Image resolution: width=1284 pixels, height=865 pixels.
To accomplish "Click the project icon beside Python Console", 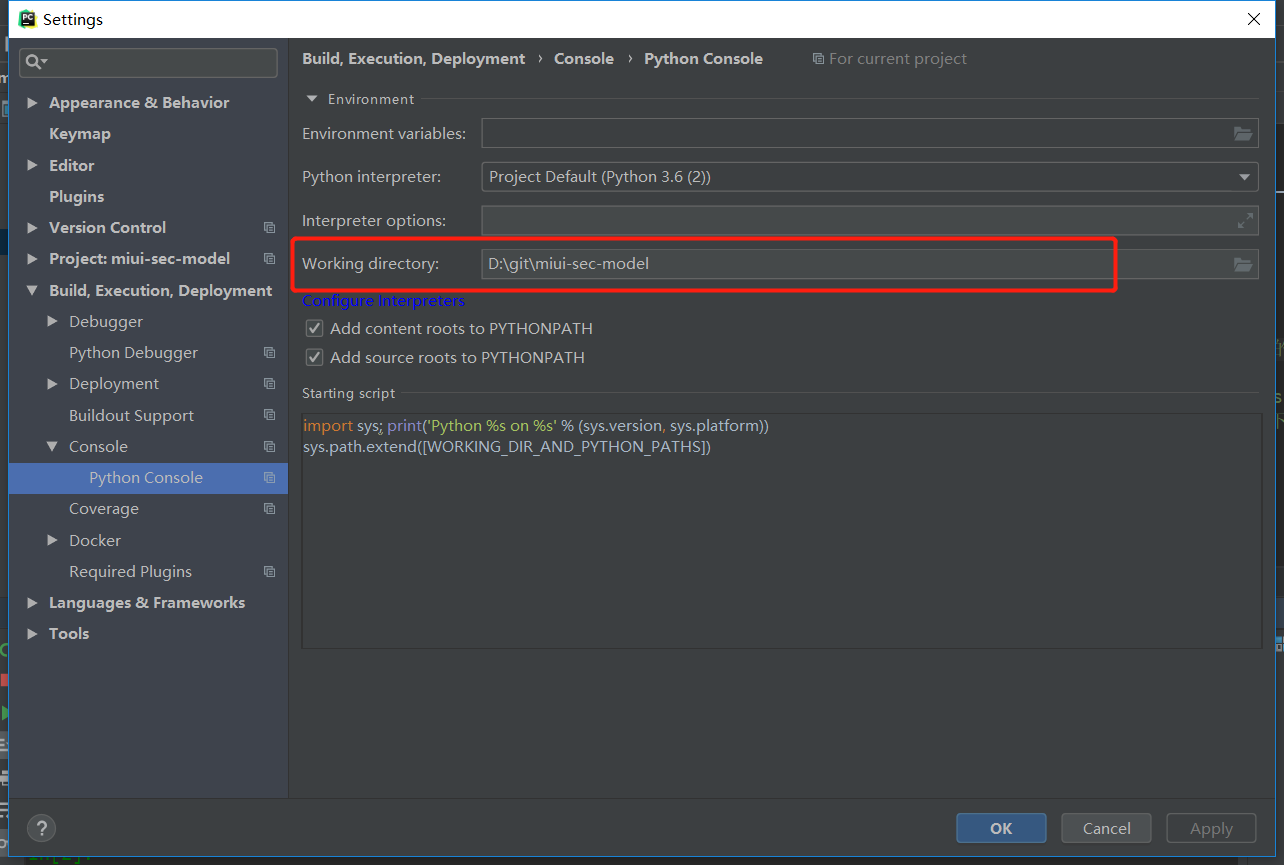I will (269, 478).
